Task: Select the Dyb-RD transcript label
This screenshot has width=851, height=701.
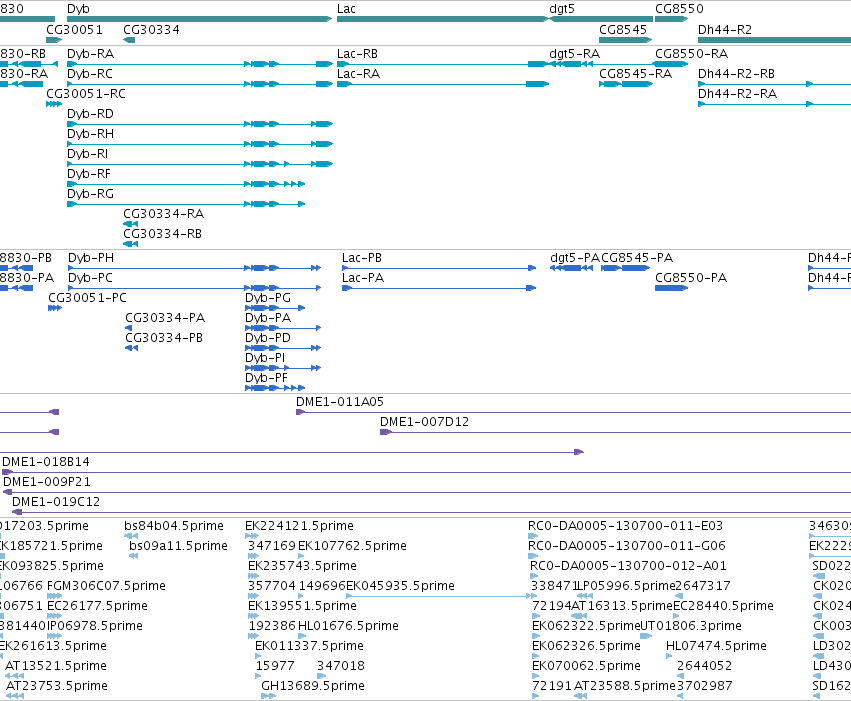Action: coord(90,114)
